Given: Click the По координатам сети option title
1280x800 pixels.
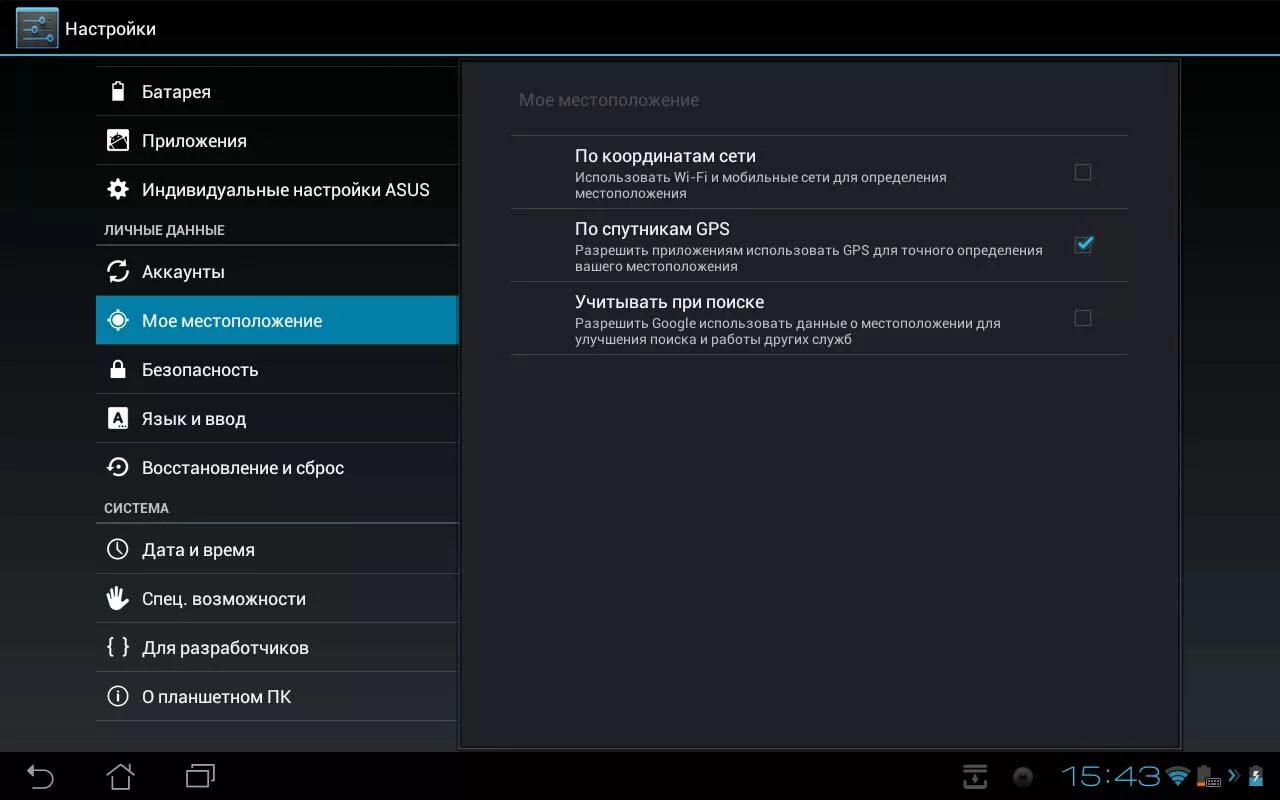Looking at the screenshot, I should coord(665,156).
